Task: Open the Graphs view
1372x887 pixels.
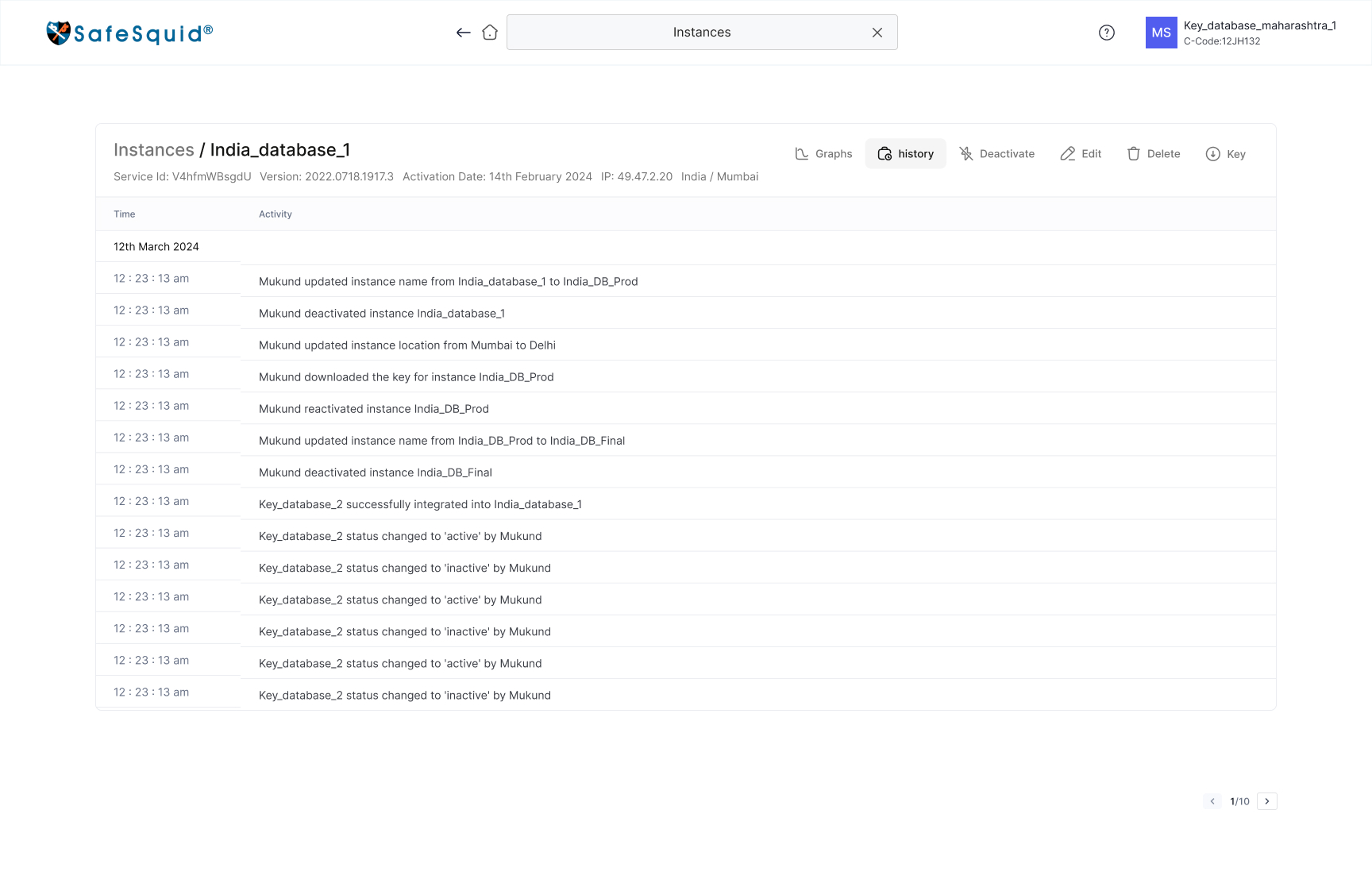Action: [824, 154]
